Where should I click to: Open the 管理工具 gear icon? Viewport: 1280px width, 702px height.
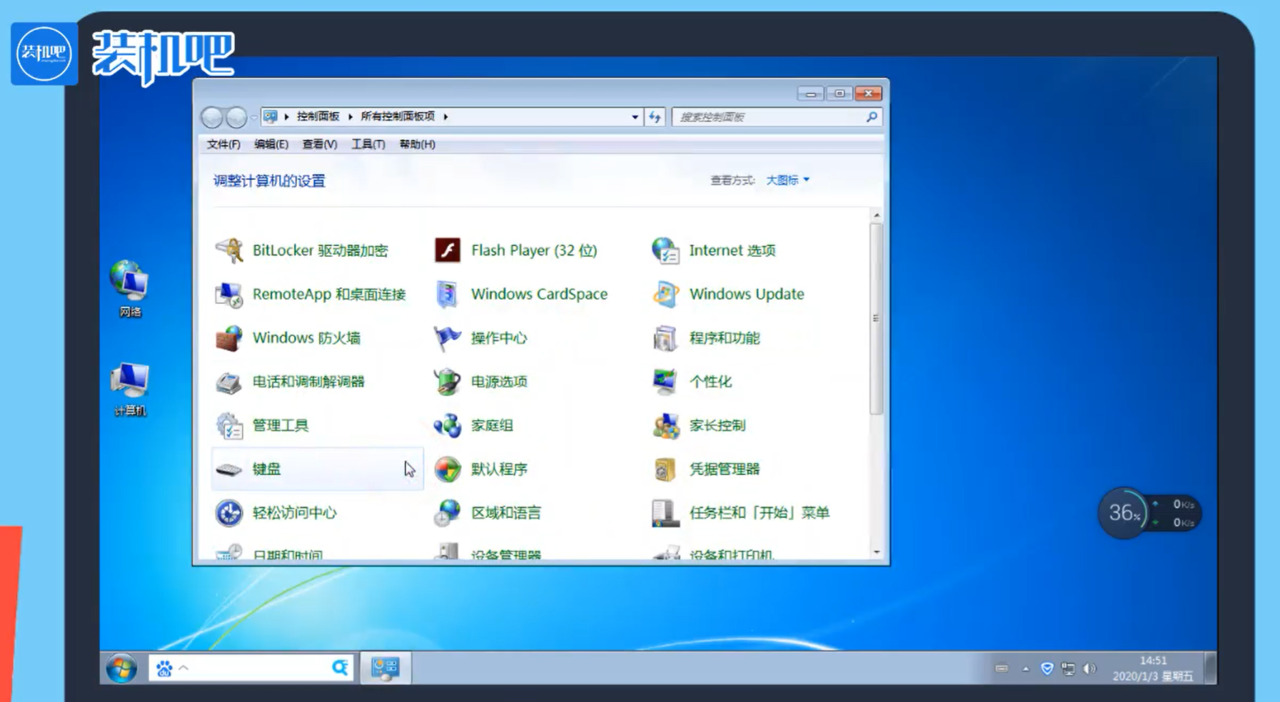[x=230, y=425]
